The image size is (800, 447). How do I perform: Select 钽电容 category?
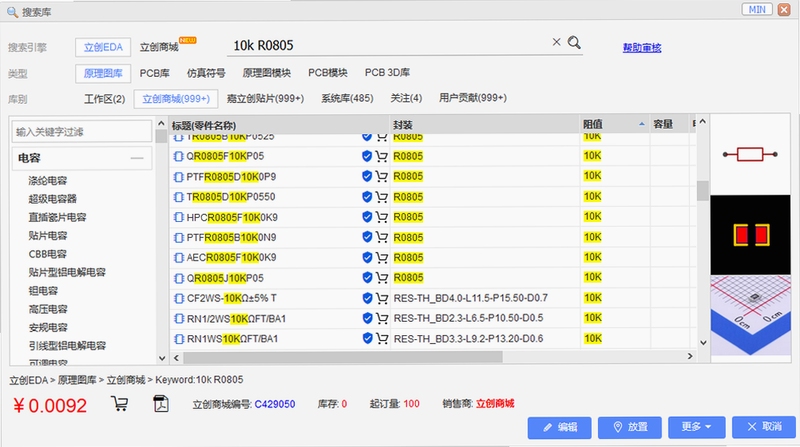[43, 291]
